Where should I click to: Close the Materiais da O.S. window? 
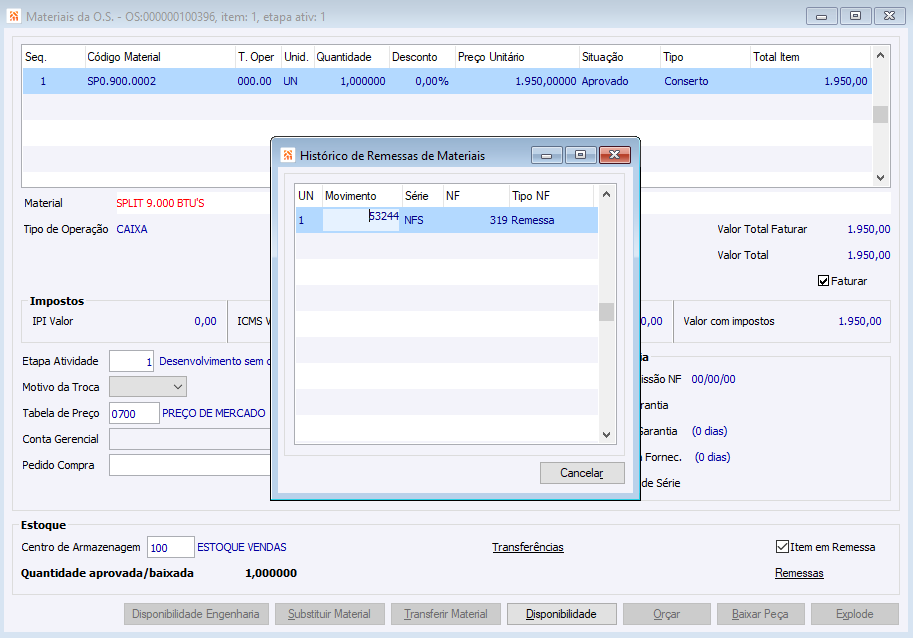coord(889,16)
